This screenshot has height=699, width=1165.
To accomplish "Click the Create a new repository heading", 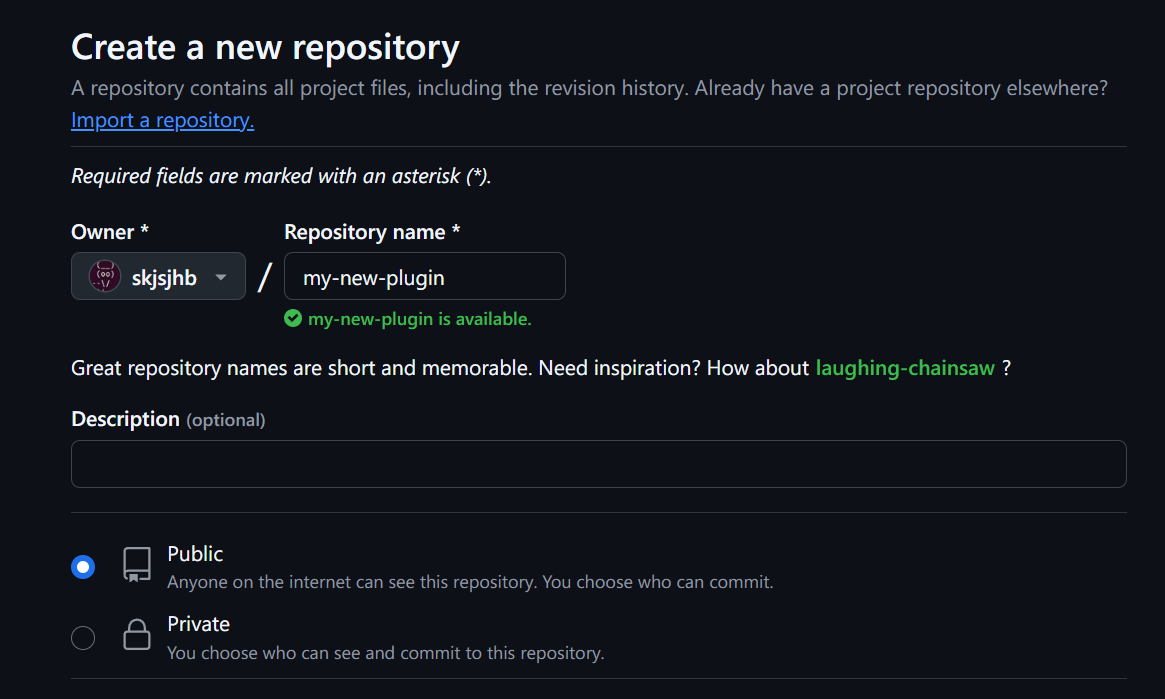I will point(264,46).
